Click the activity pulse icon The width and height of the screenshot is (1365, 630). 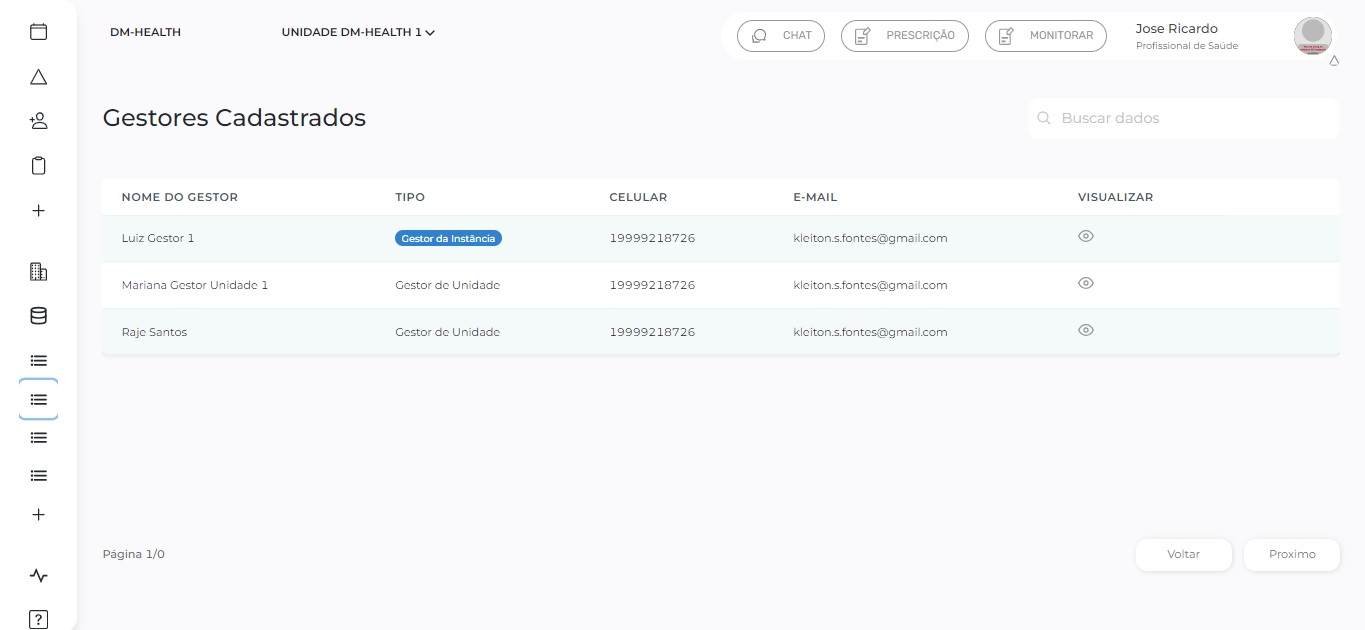38,576
